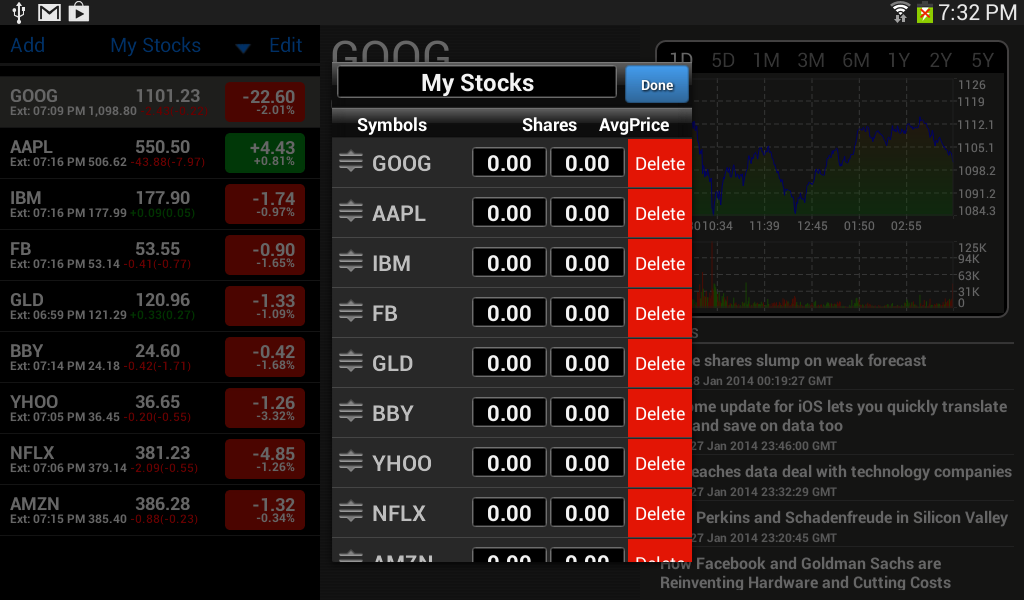The height and width of the screenshot is (600, 1024).
Task: Edit GOOG shares field
Action: point(509,163)
